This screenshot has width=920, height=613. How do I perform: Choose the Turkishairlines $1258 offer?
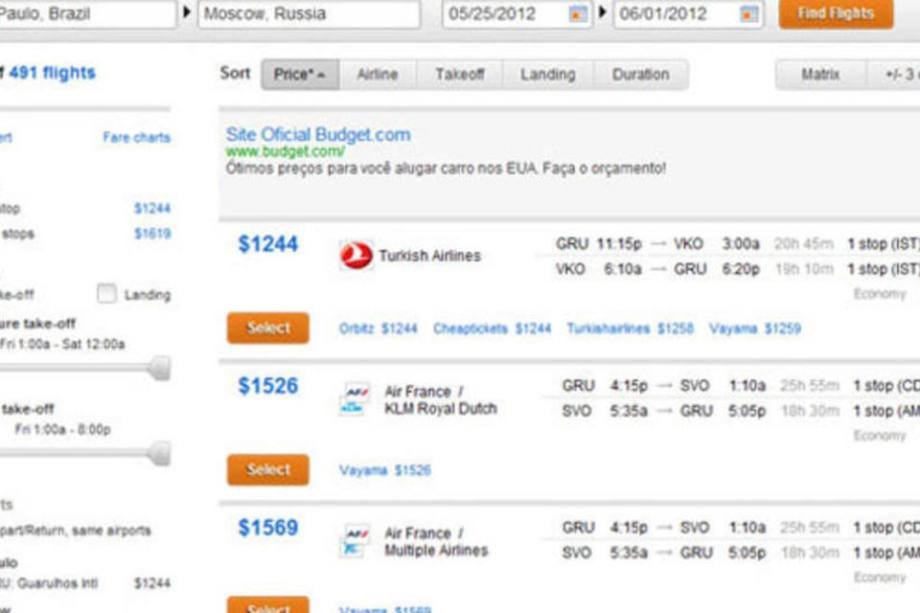[630, 328]
